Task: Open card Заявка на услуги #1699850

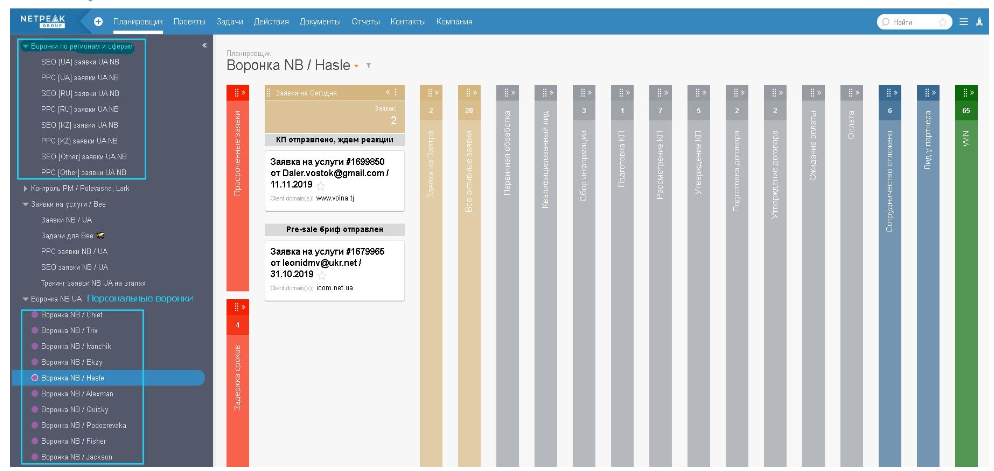Action: click(x=334, y=181)
